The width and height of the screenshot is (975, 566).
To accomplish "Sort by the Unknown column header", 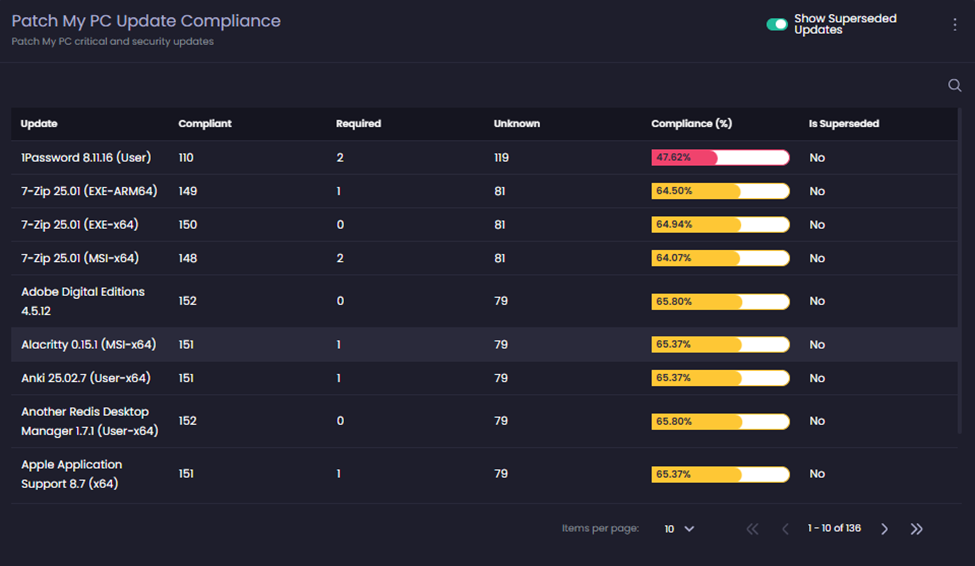I will tap(517, 123).
